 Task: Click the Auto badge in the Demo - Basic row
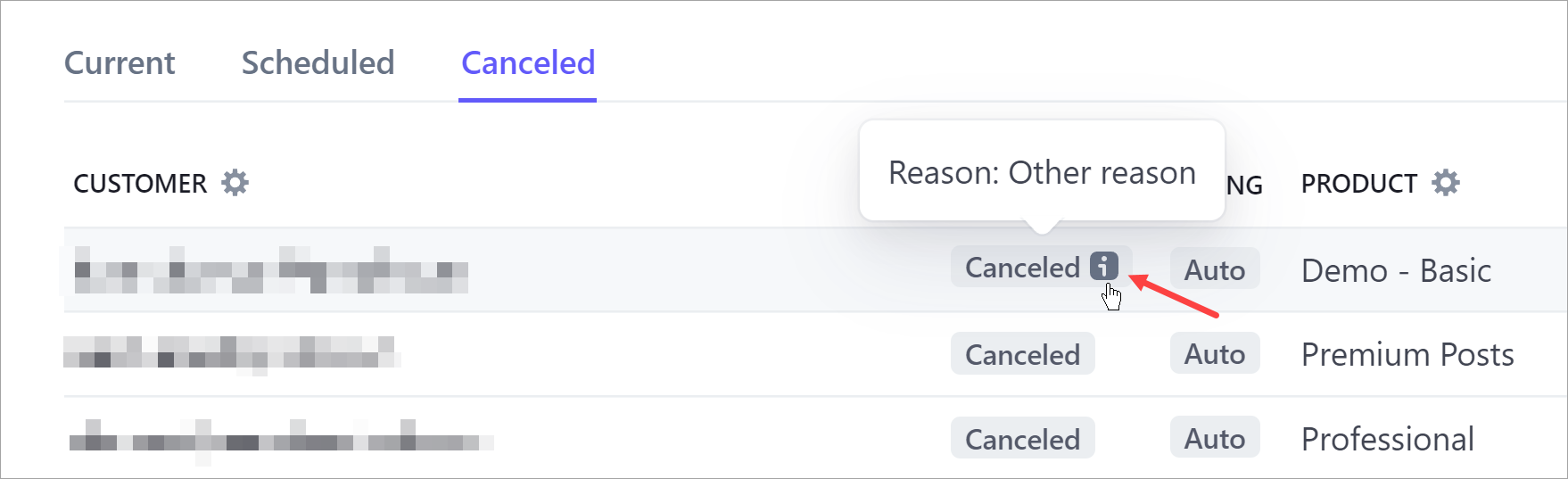pyautogui.click(x=1214, y=269)
